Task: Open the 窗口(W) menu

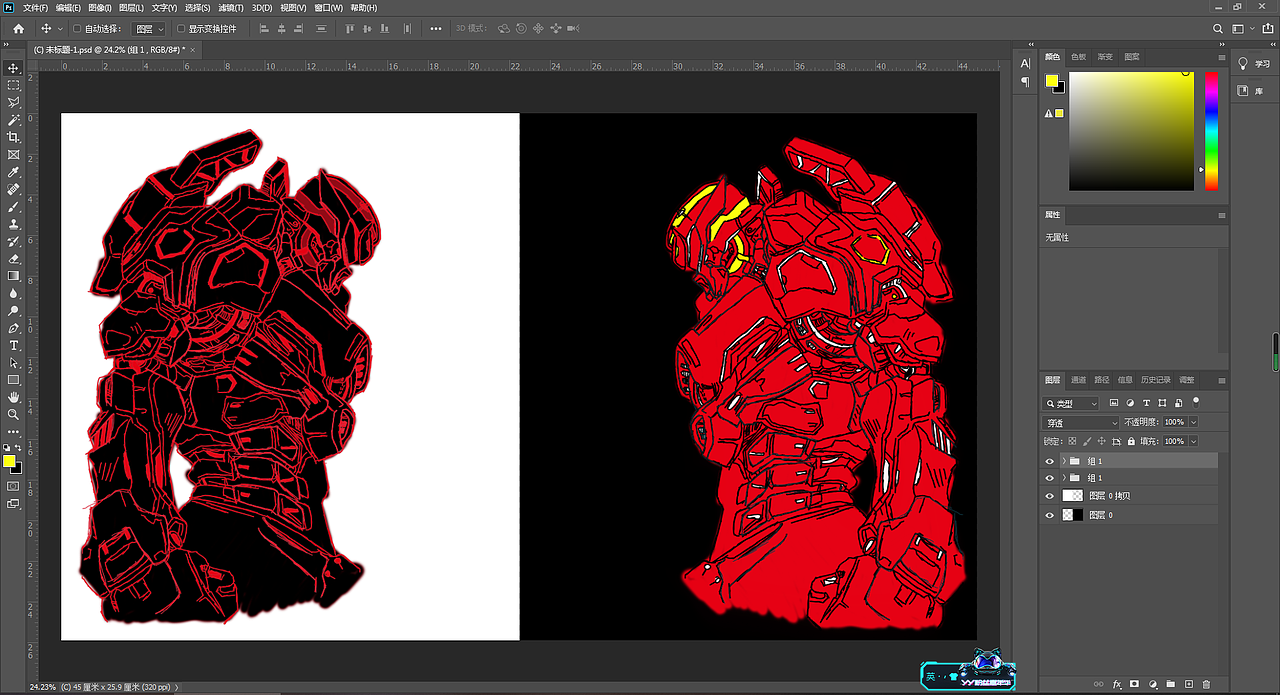Action: (327, 7)
